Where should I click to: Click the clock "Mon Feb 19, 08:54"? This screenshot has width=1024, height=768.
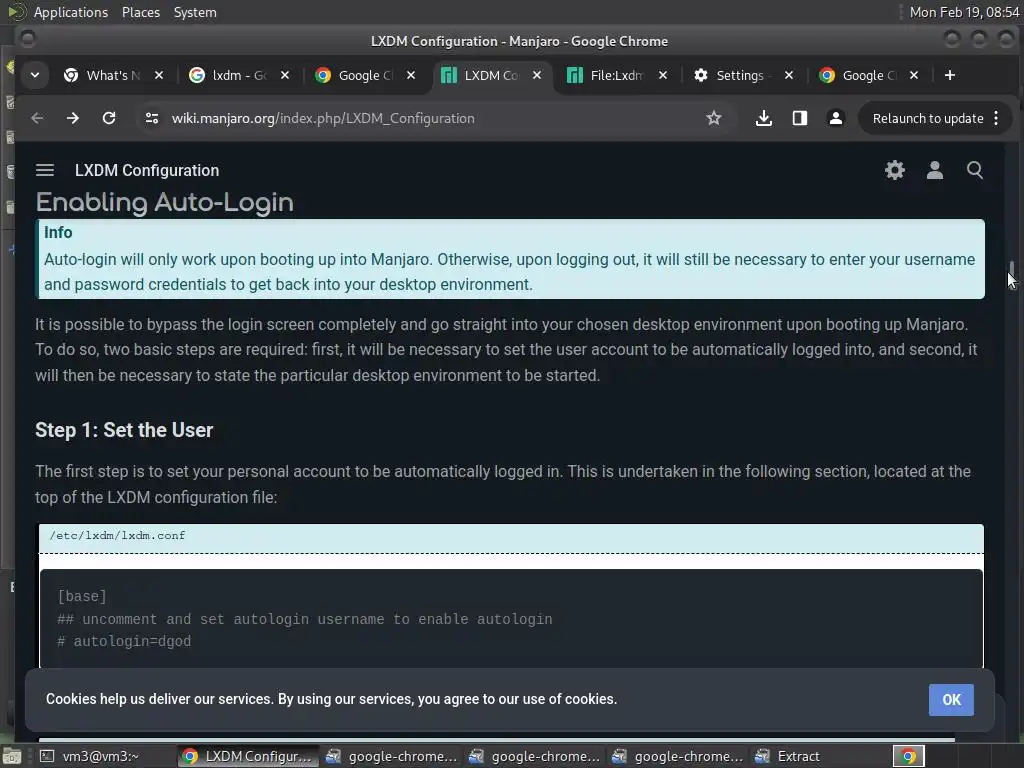point(965,12)
